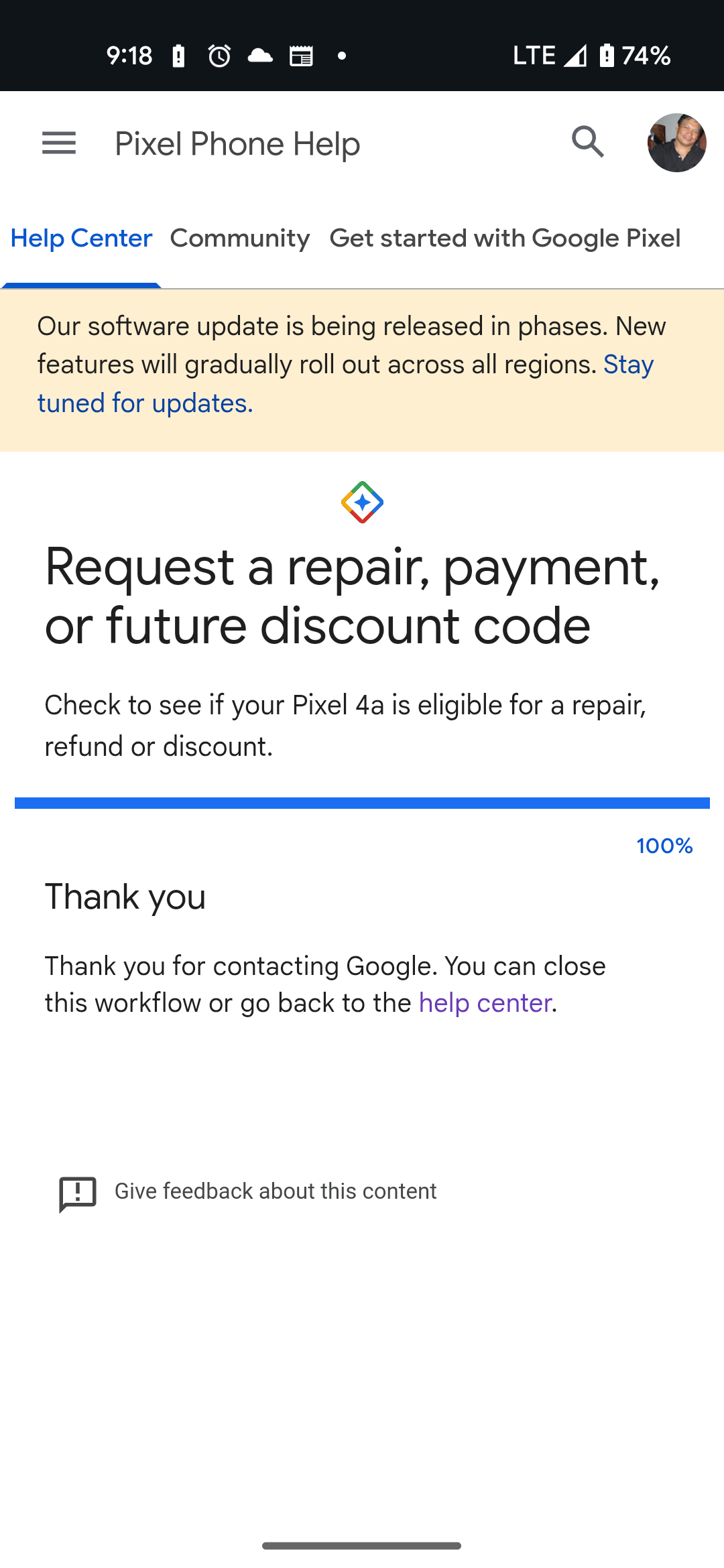Open the account profile picture

click(676, 143)
